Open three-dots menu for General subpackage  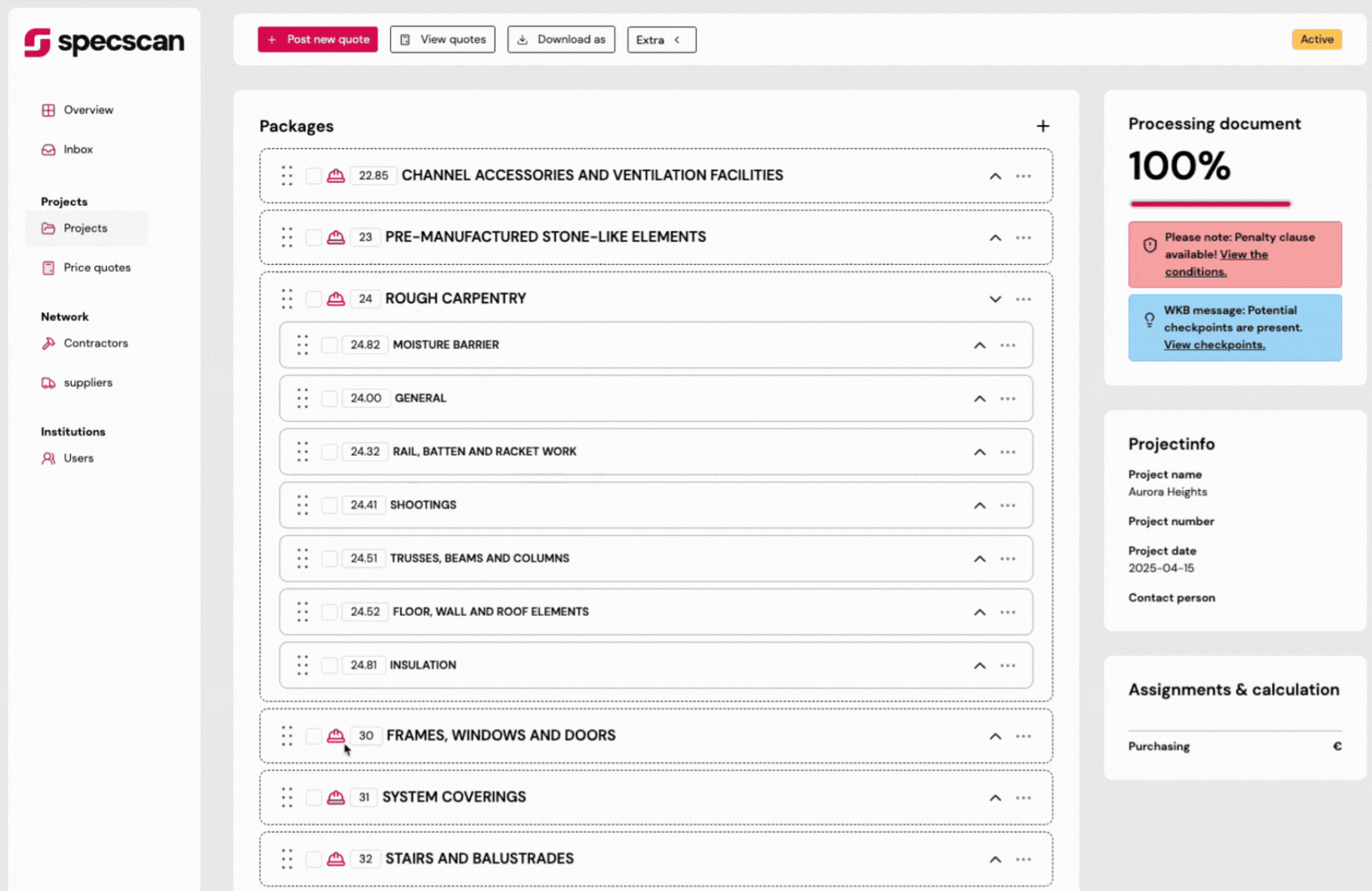pos(1008,399)
